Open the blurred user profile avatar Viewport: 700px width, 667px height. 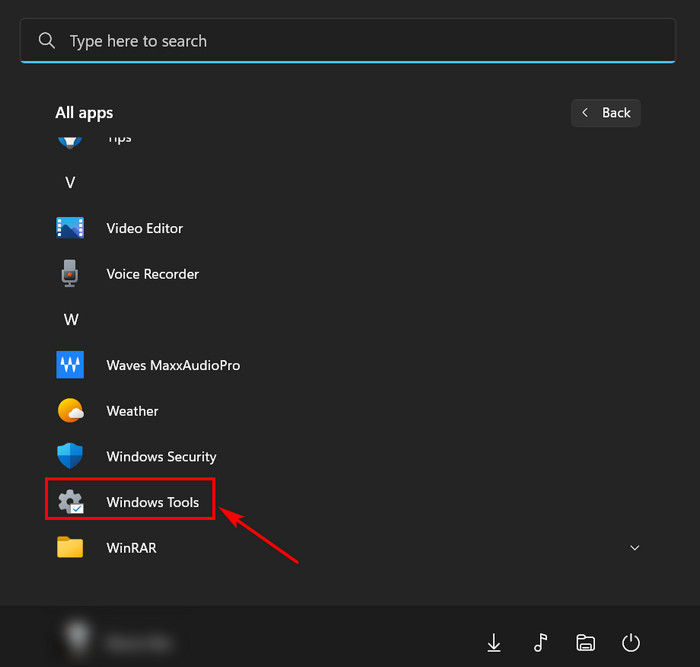(78, 637)
